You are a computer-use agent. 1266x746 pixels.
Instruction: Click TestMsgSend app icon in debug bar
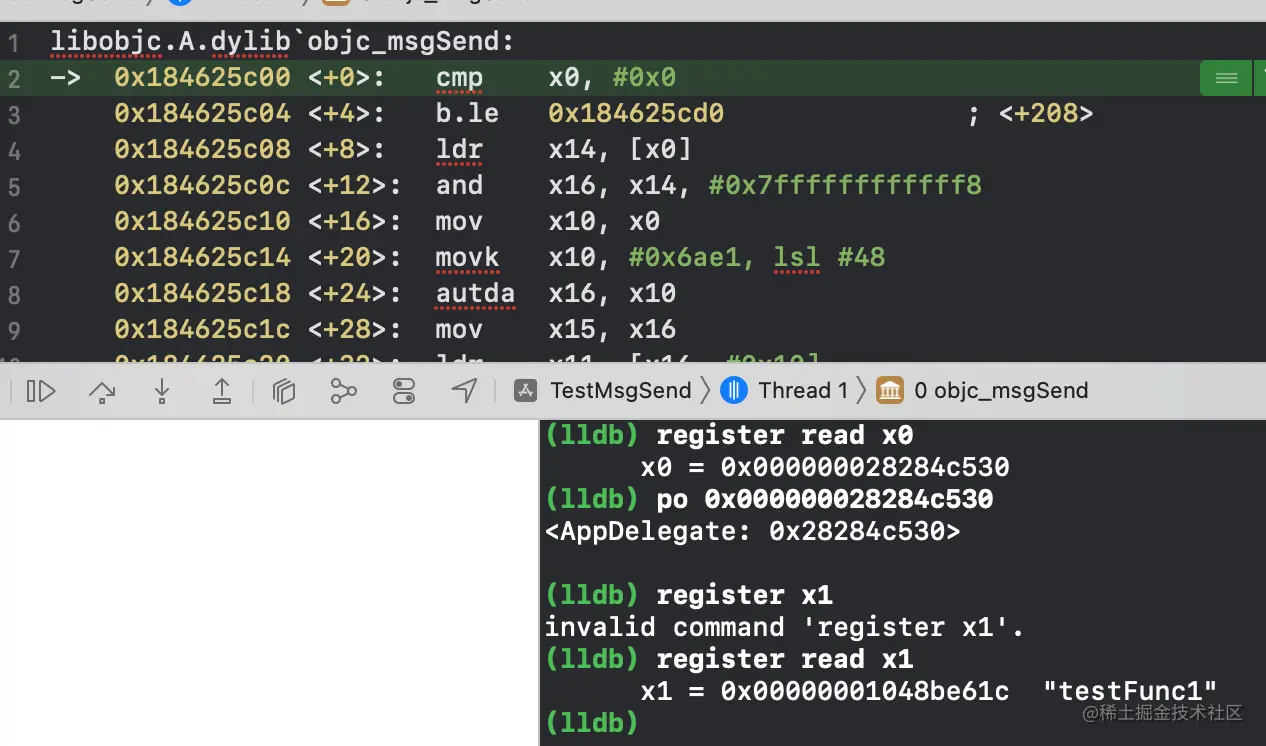click(526, 391)
